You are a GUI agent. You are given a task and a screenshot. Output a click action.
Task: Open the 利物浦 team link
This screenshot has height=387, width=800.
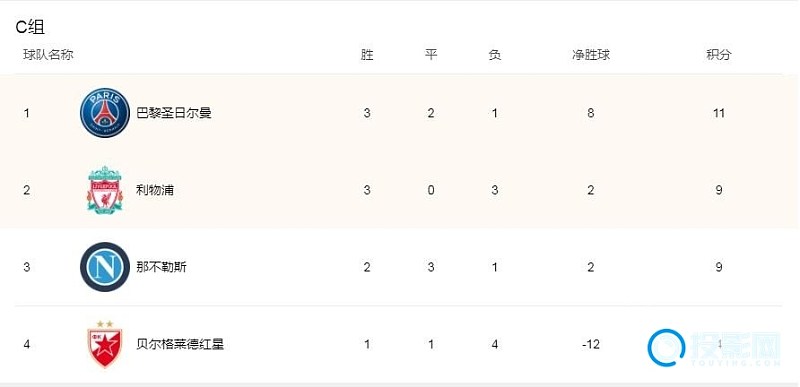[155, 190]
